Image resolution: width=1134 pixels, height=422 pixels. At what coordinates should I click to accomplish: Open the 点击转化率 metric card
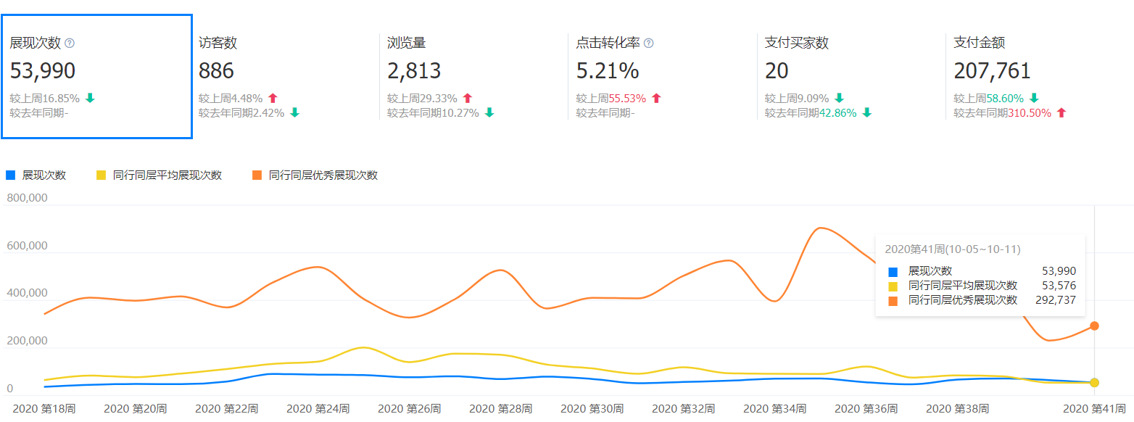pos(661,77)
